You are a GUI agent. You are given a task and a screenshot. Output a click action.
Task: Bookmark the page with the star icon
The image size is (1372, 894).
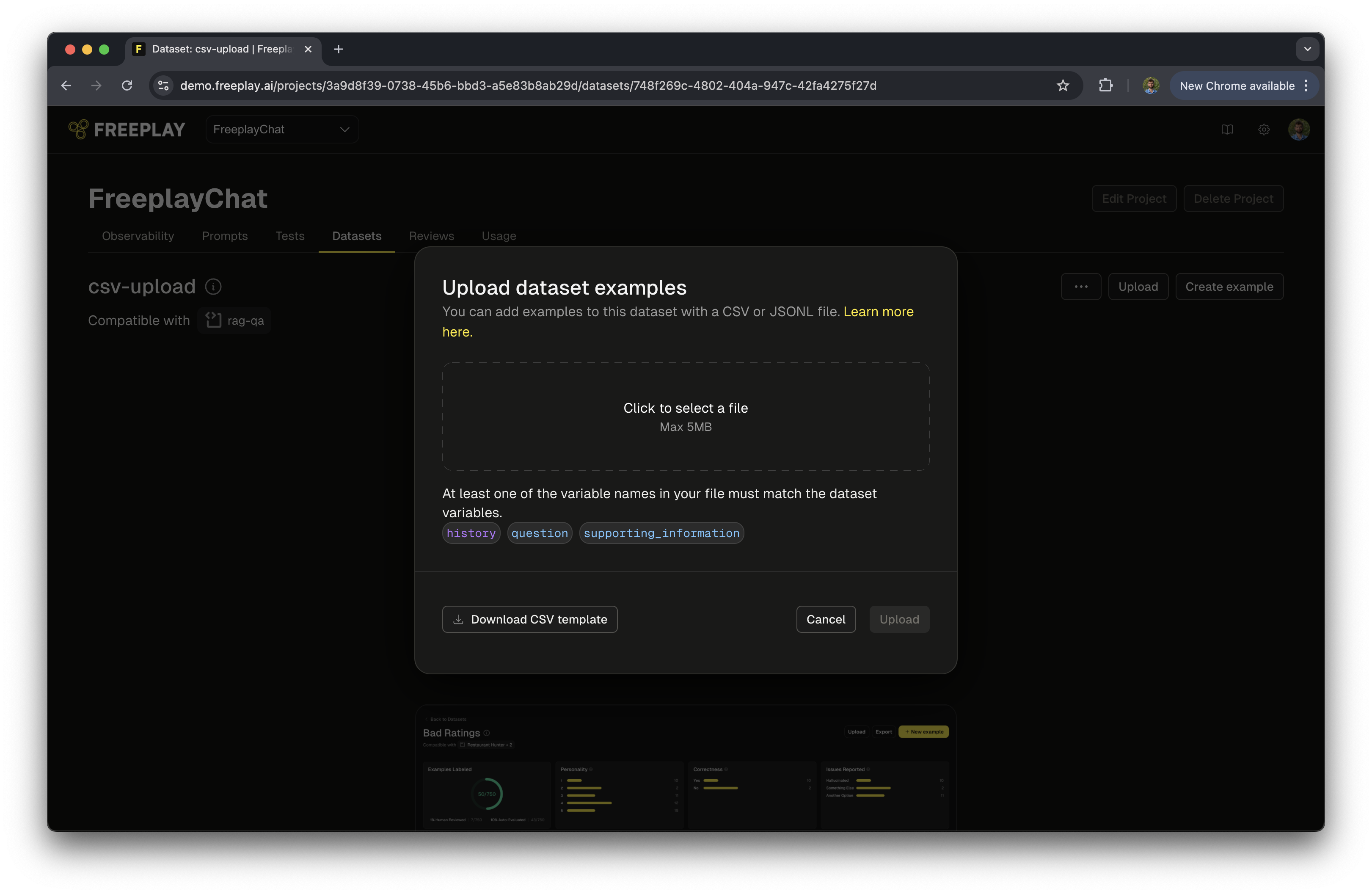pos(1063,86)
